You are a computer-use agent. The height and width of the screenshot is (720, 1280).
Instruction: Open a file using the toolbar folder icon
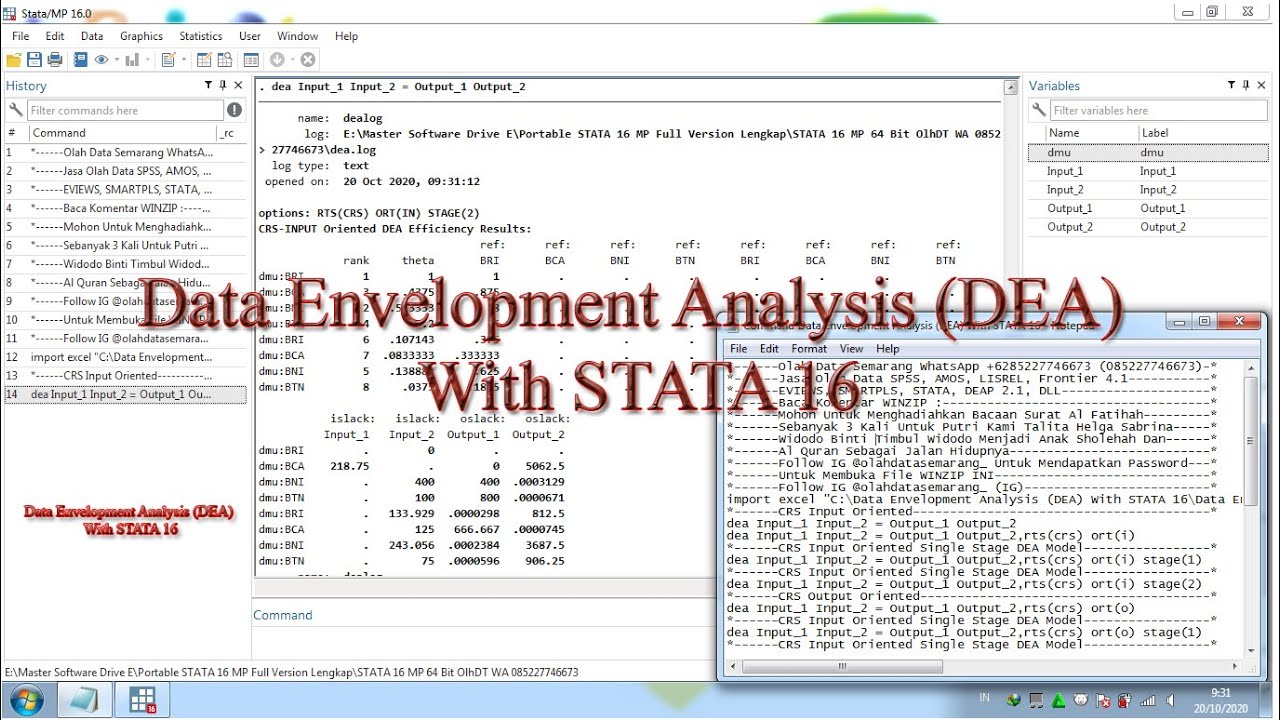click(x=13, y=60)
